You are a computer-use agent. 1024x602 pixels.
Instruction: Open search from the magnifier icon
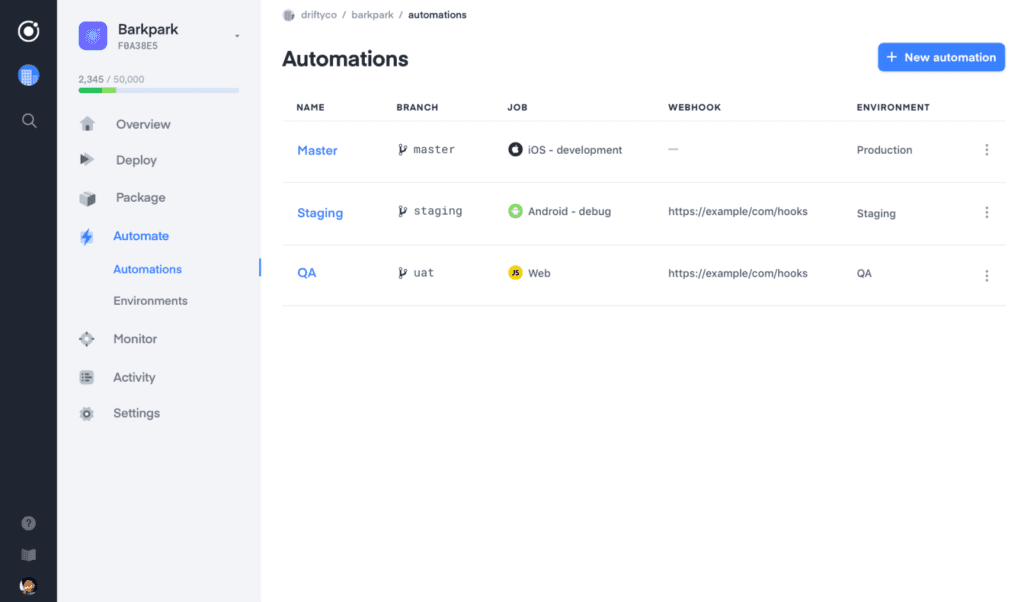(x=29, y=120)
